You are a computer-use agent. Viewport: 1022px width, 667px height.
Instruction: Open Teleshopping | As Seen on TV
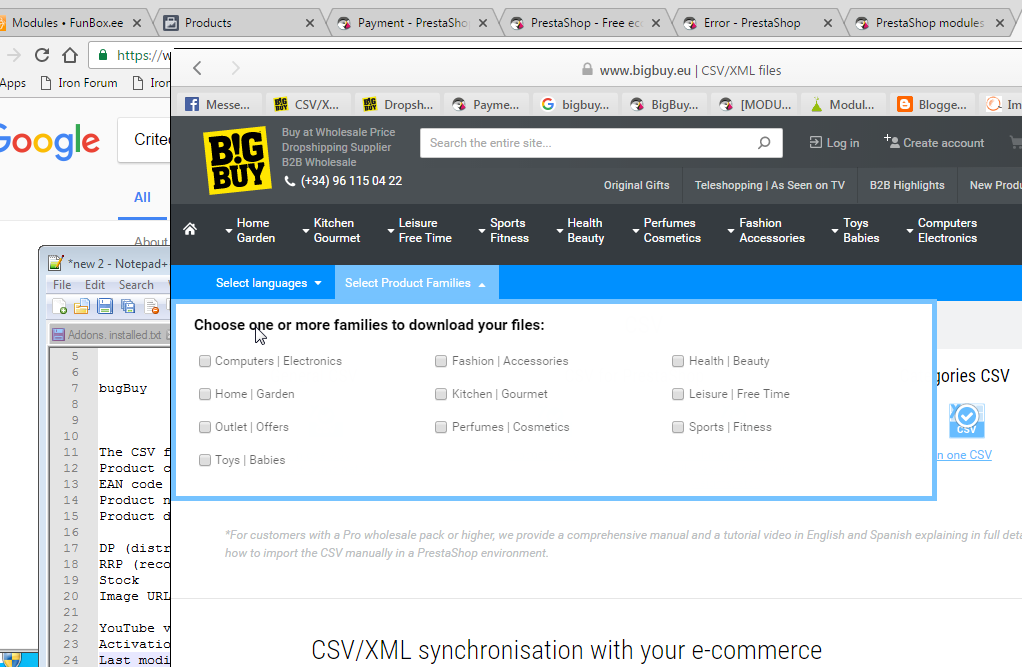tap(770, 185)
